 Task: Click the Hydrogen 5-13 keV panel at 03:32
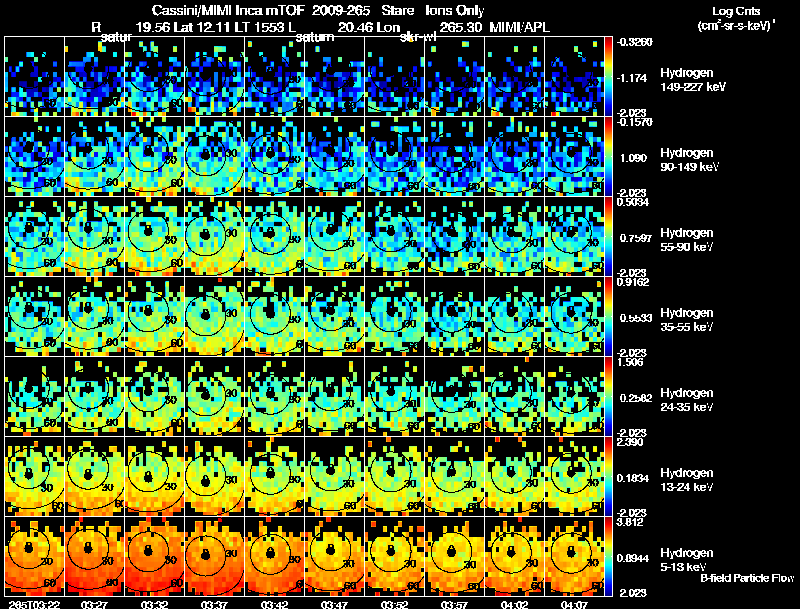pos(155,556)
